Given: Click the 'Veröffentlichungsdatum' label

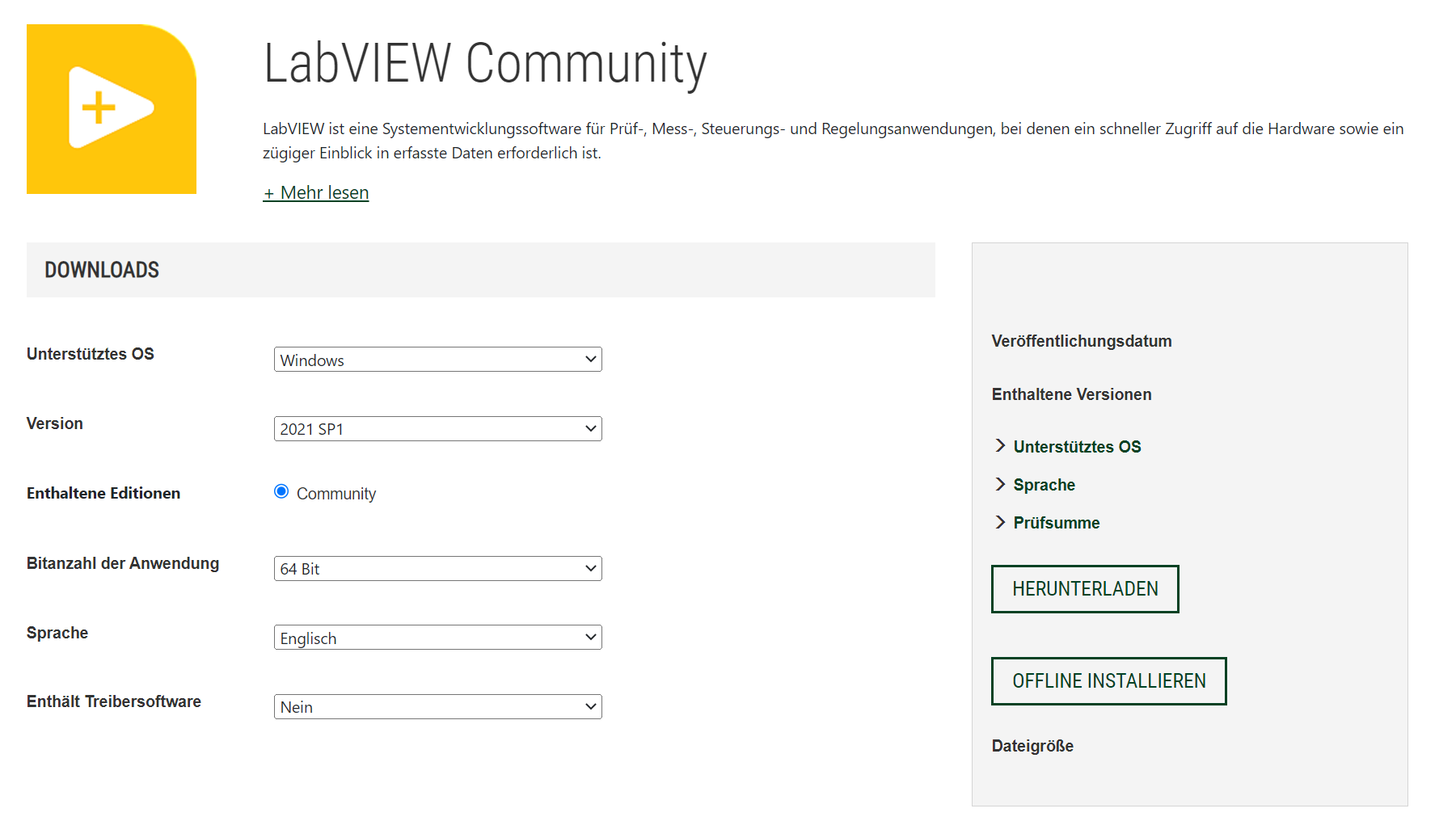Looking at the screenshot, I should pos(1082,341).
